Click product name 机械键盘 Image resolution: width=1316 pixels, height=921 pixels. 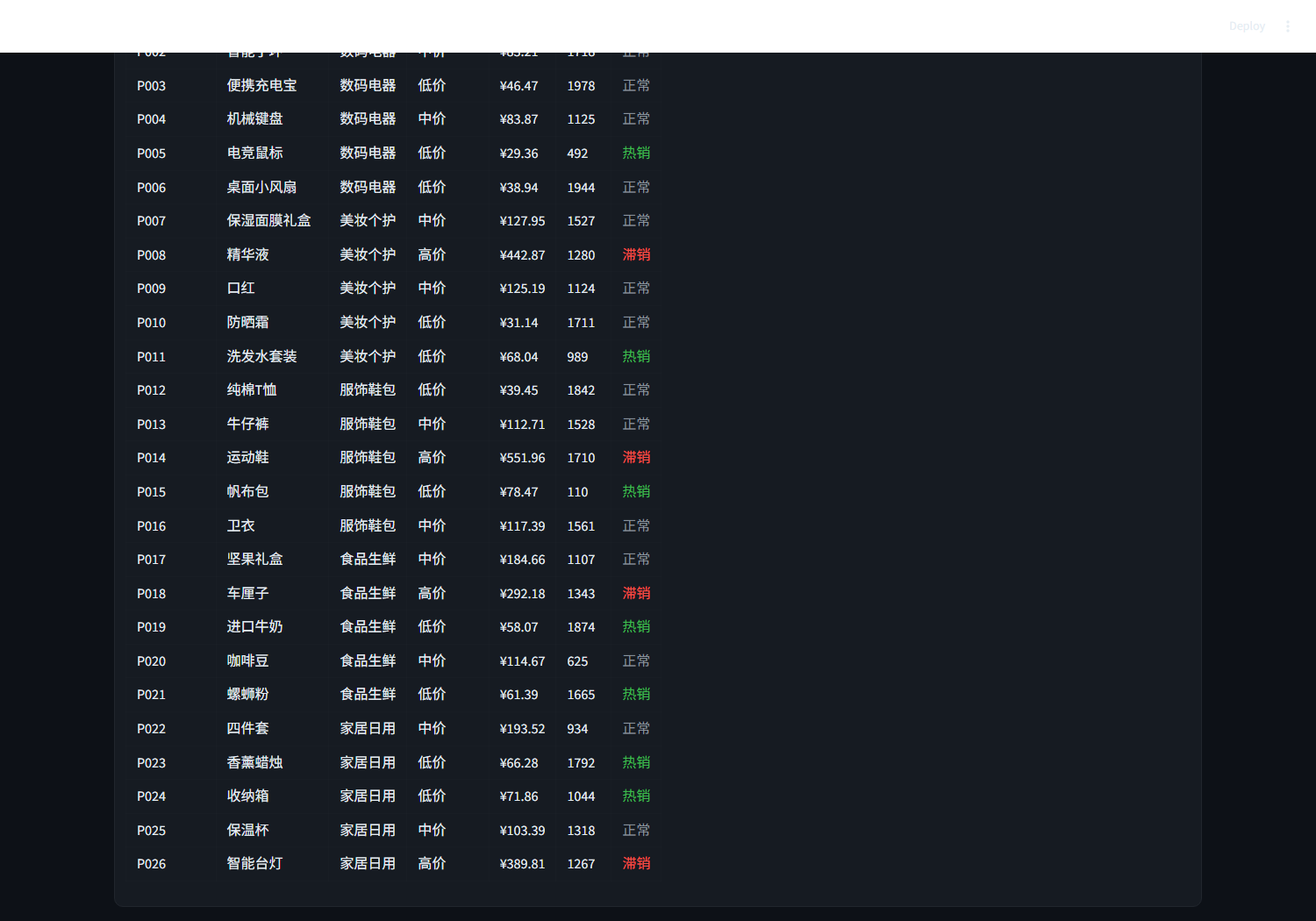pyautogui.click(x=254, y=119)
